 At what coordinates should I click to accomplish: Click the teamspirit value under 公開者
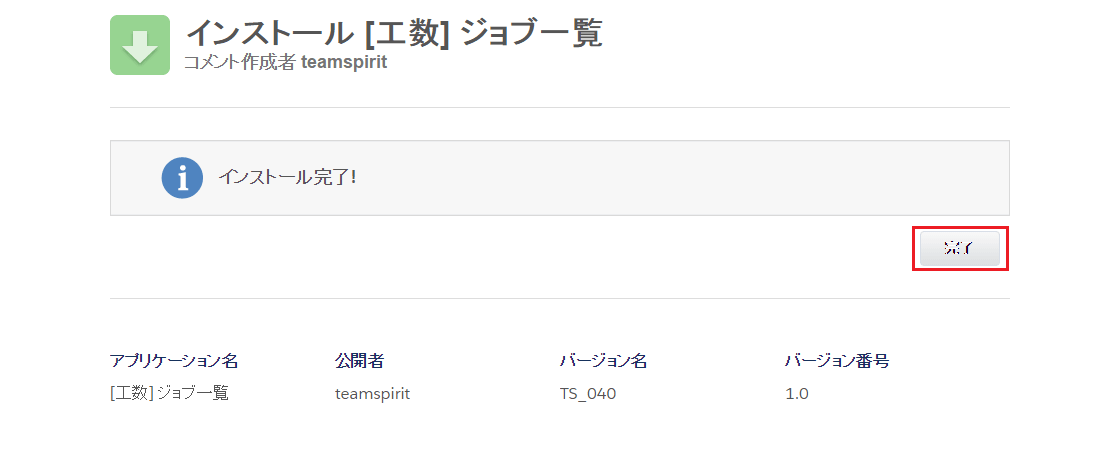373,393
